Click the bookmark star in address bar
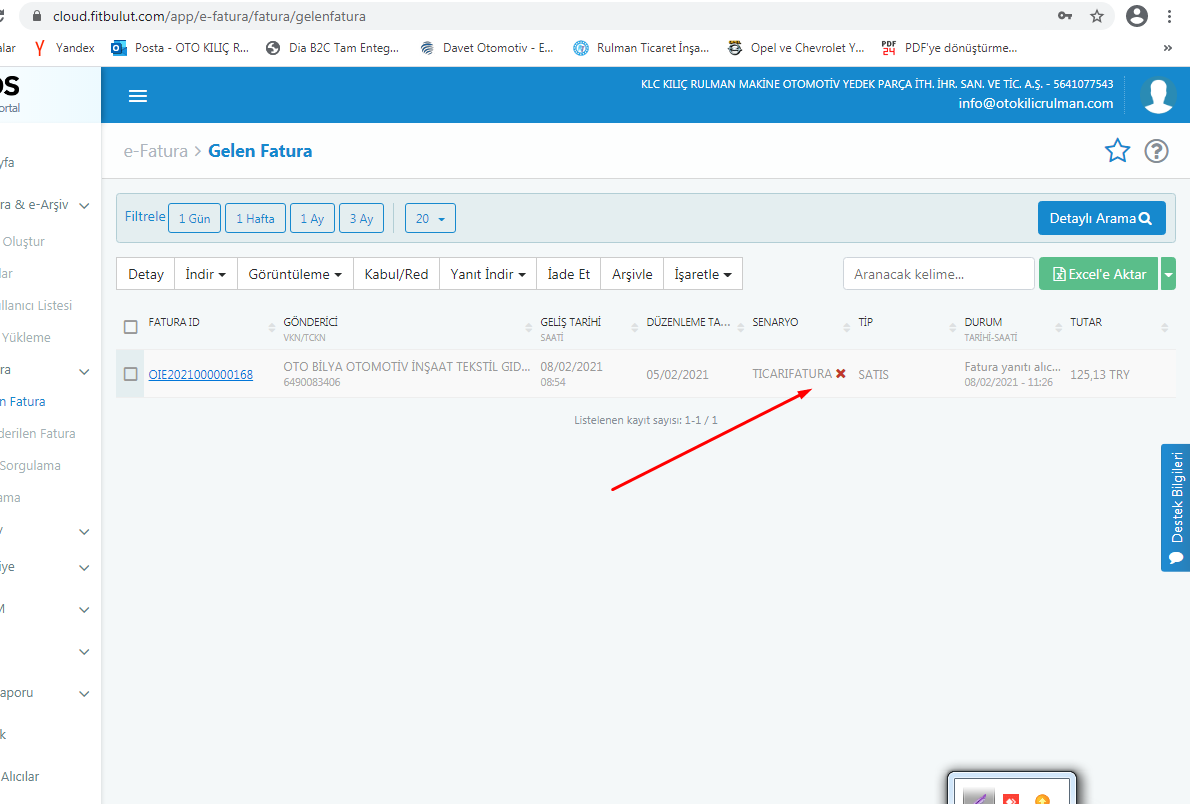The width and height of the screenshot is (1190, 804). 1097,16
